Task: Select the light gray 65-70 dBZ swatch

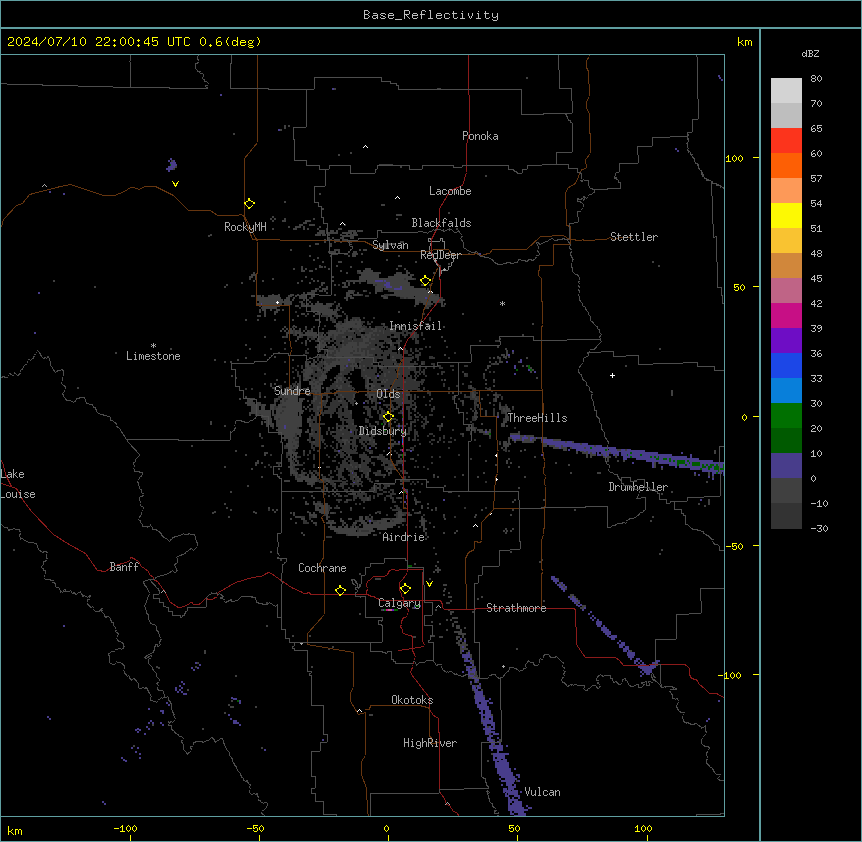Action: click(786, 115)
